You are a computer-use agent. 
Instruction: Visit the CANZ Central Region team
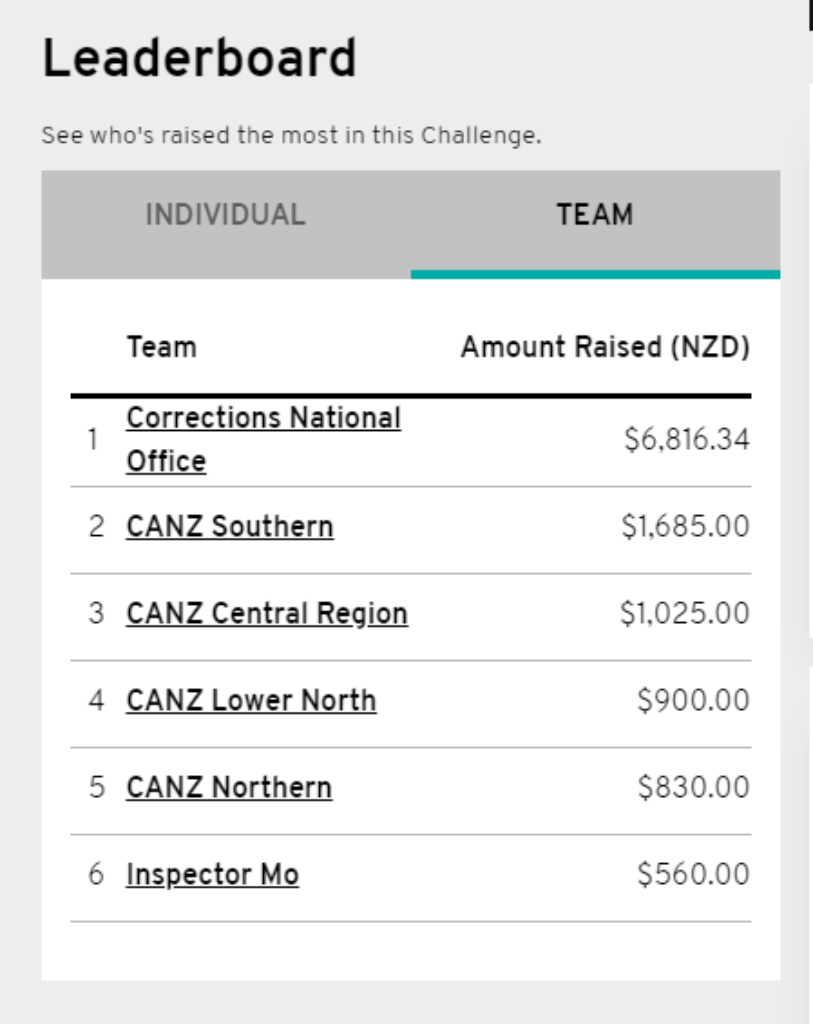click(267, 613)
